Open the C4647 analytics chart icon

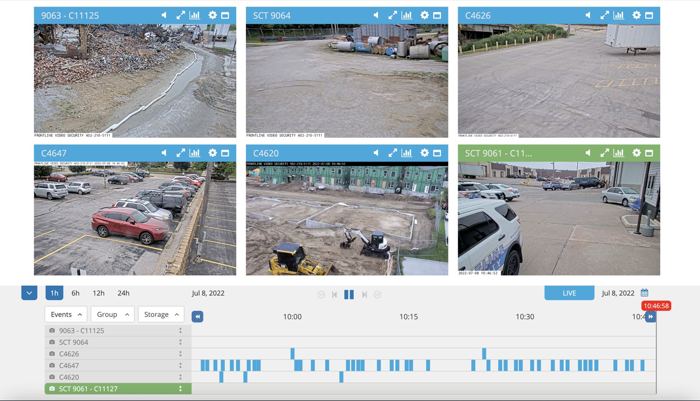[x=195, y=153]
